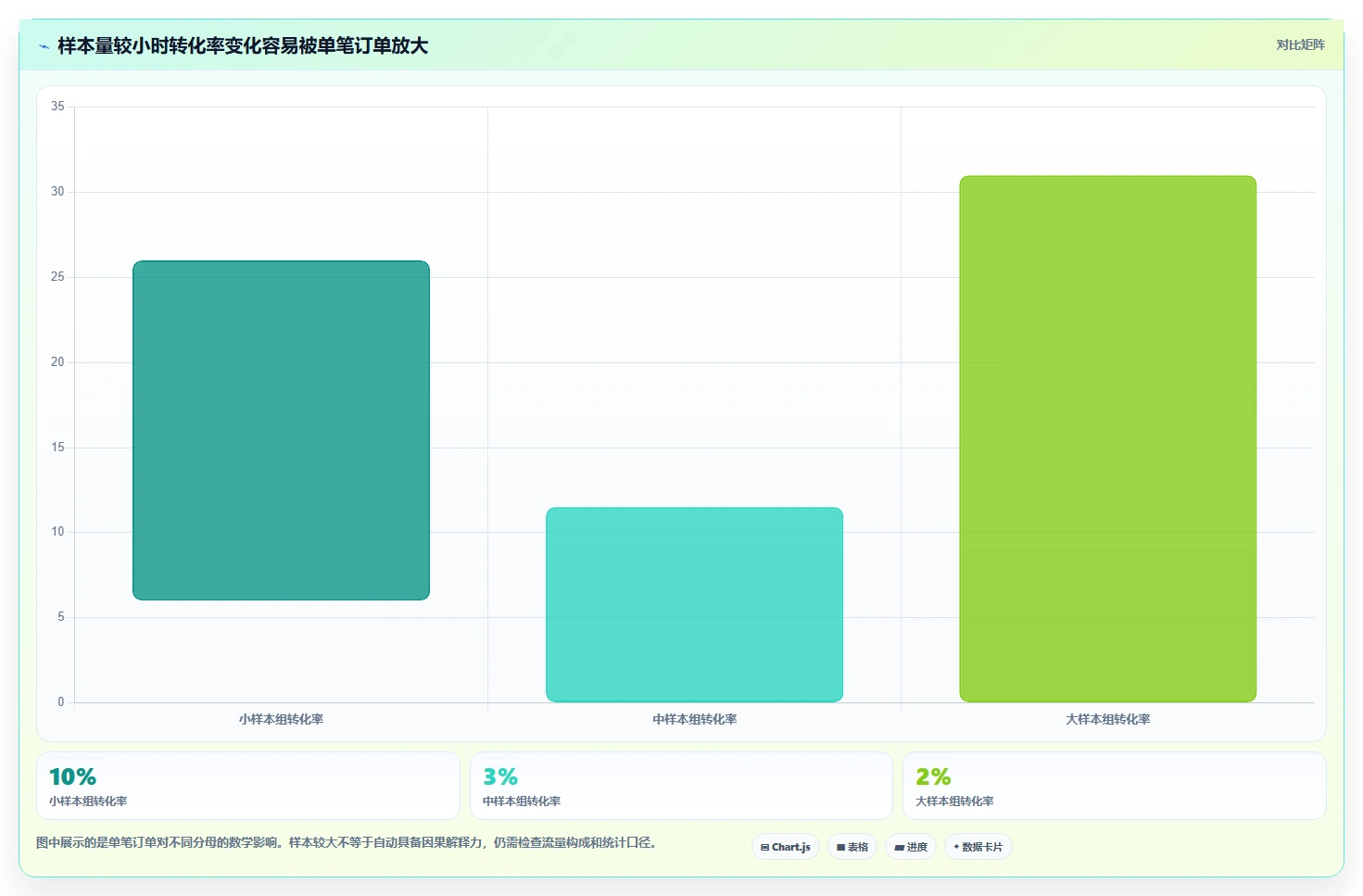
Task: Click the 表格 chip
Action: coord(852,847)
